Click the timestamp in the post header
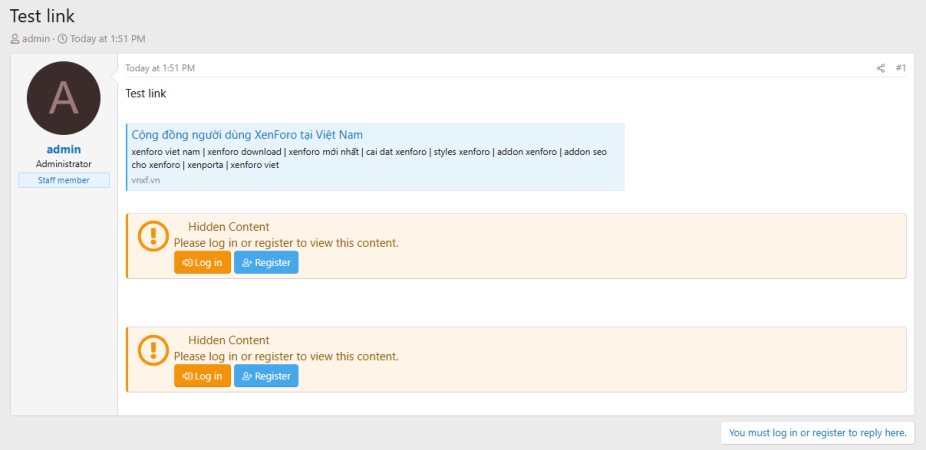Screen dimensions: 926x450 point(160,68)
